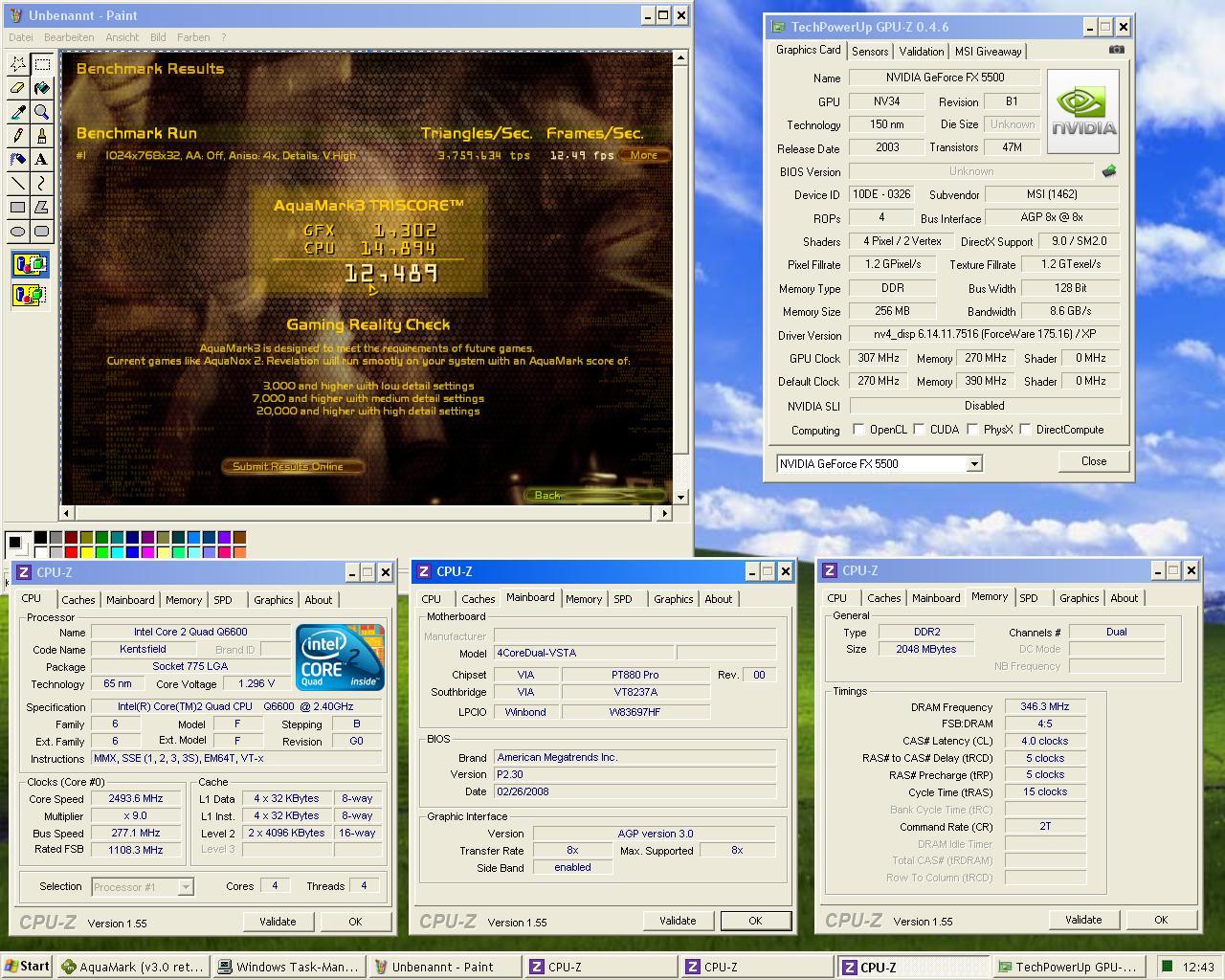This screenshot has height=980, width=1225.
Task: Pick the brown swatch in Paint's palette
Action: pyautogui.click(x=240, y=539)
